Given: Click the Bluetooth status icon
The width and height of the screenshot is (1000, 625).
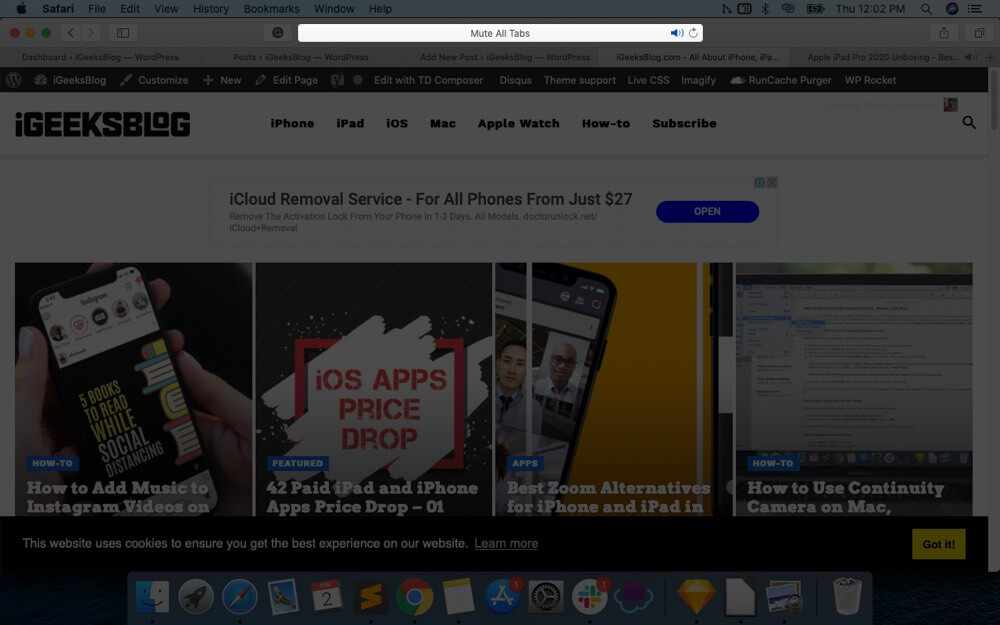Looking at the screenshot, I should (x=765, y=9).
